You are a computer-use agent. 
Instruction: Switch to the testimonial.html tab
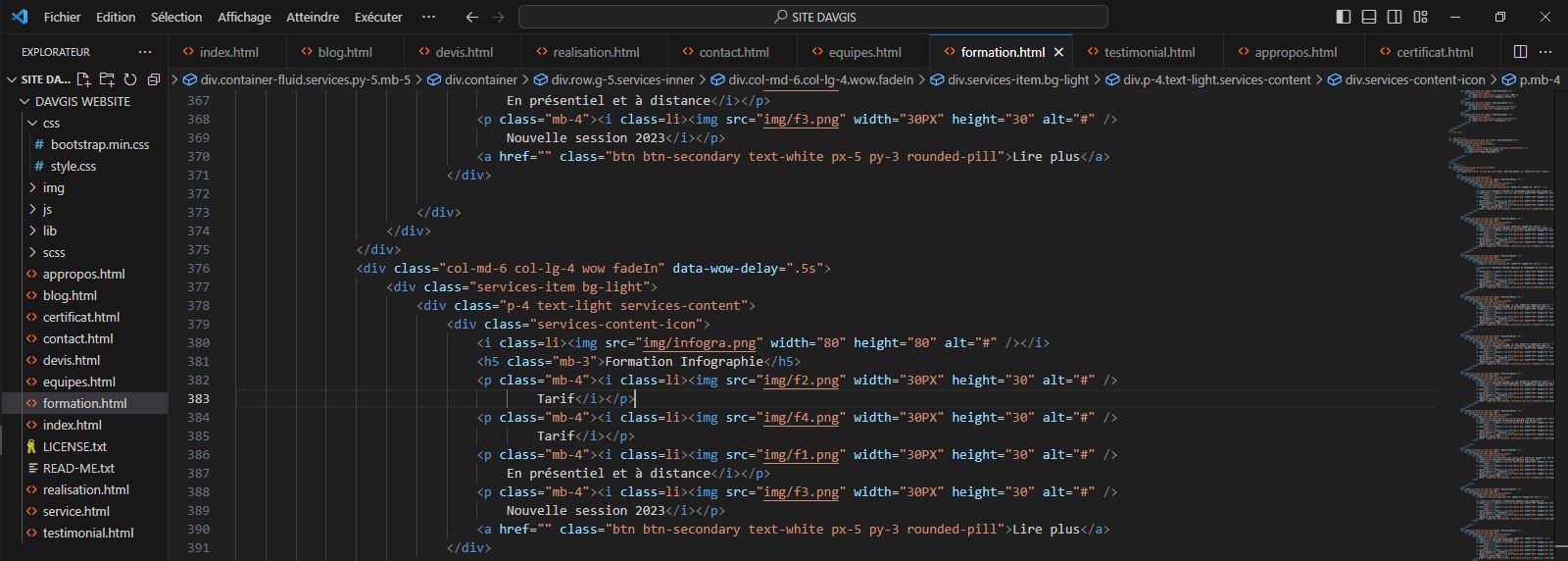click(1149, 52)
